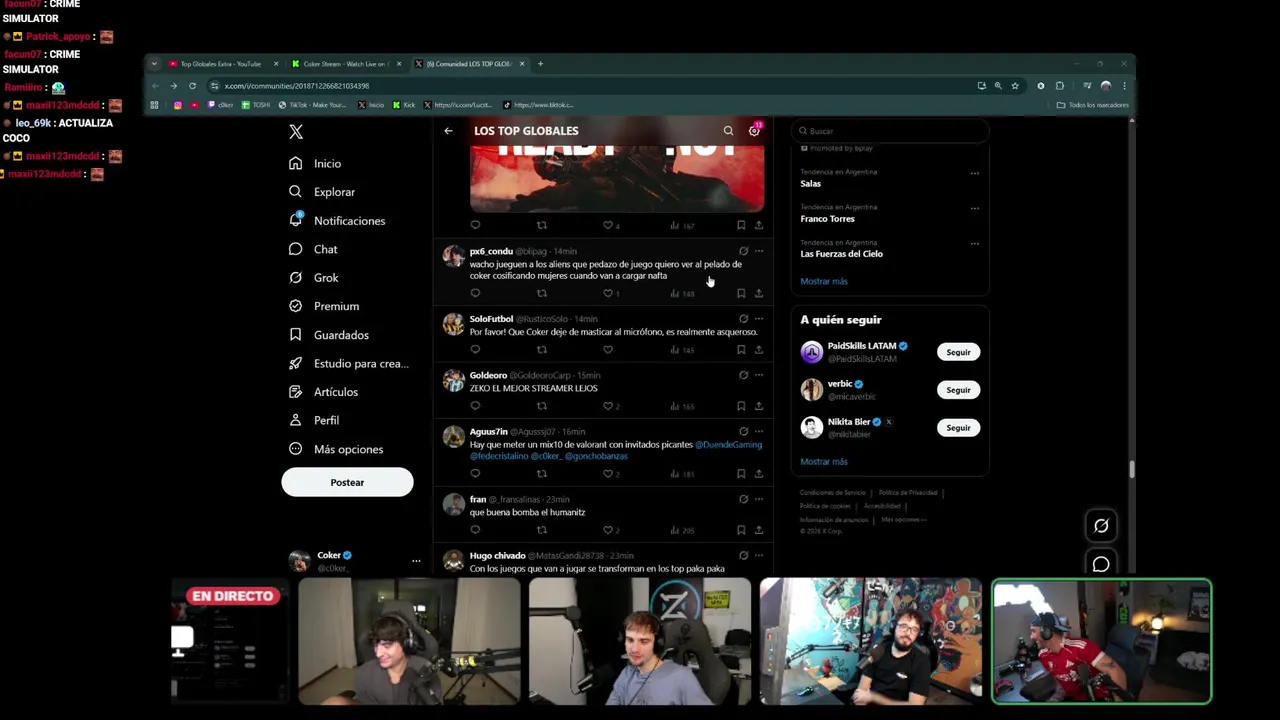The height and width of the screenshot is (720, 1280).
Task: Switch to Top Globales Extra YouTube tab
Action: point(221,64)
